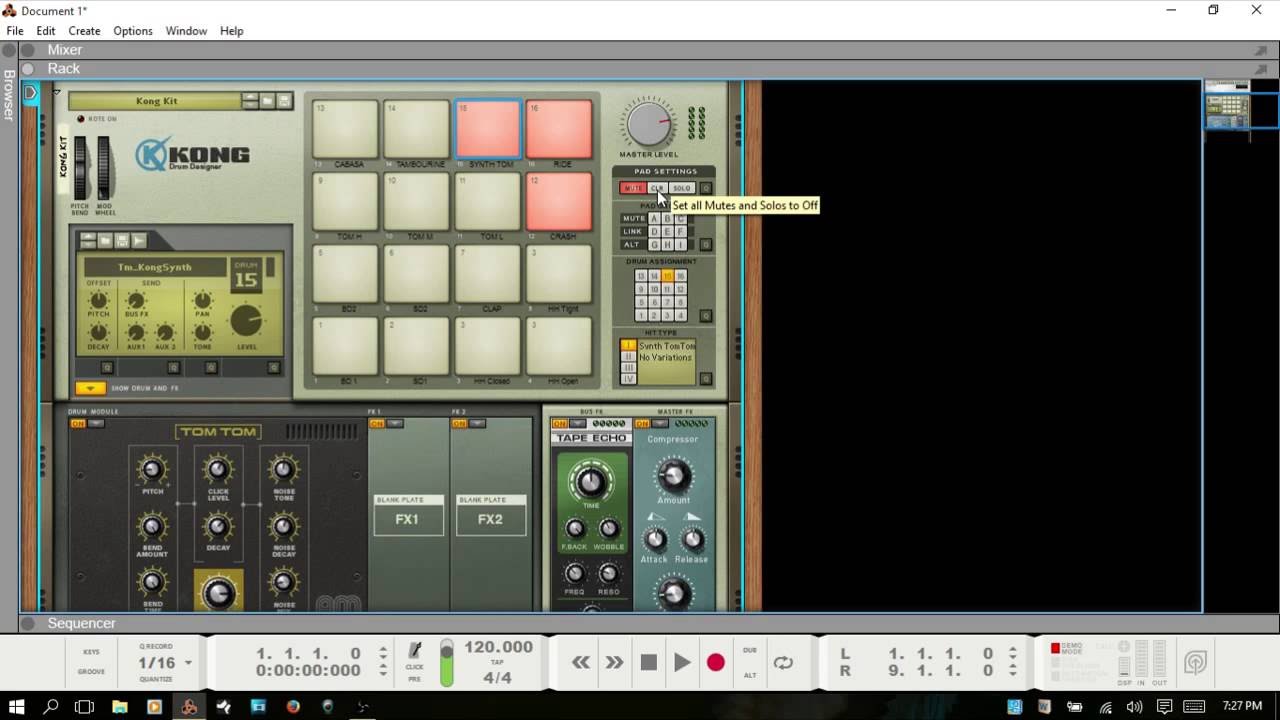Click Kong Kit patch up/down selector
This screenshot has width=1280, height=720.
pos(249,101)
